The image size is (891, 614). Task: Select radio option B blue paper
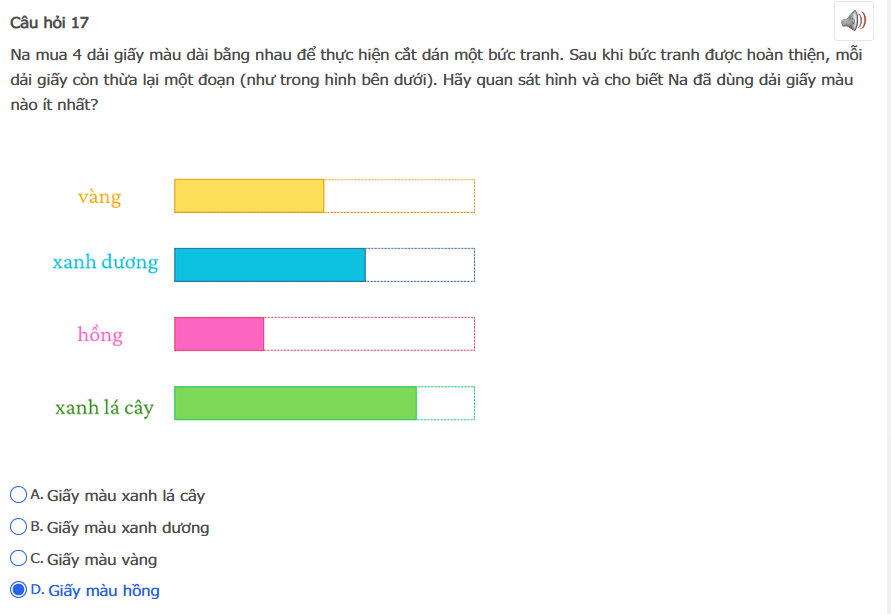[18, 527]
